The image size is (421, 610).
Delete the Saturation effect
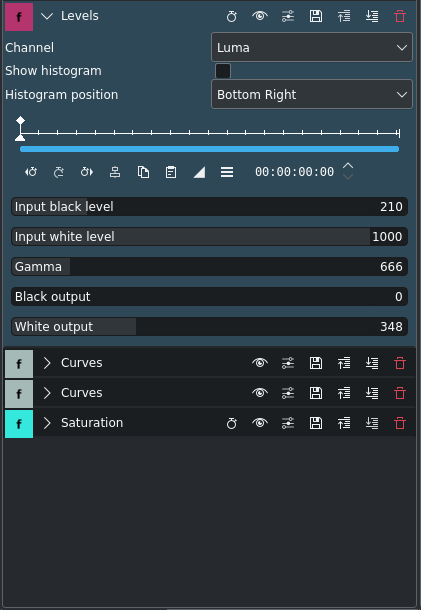[400, 423]
